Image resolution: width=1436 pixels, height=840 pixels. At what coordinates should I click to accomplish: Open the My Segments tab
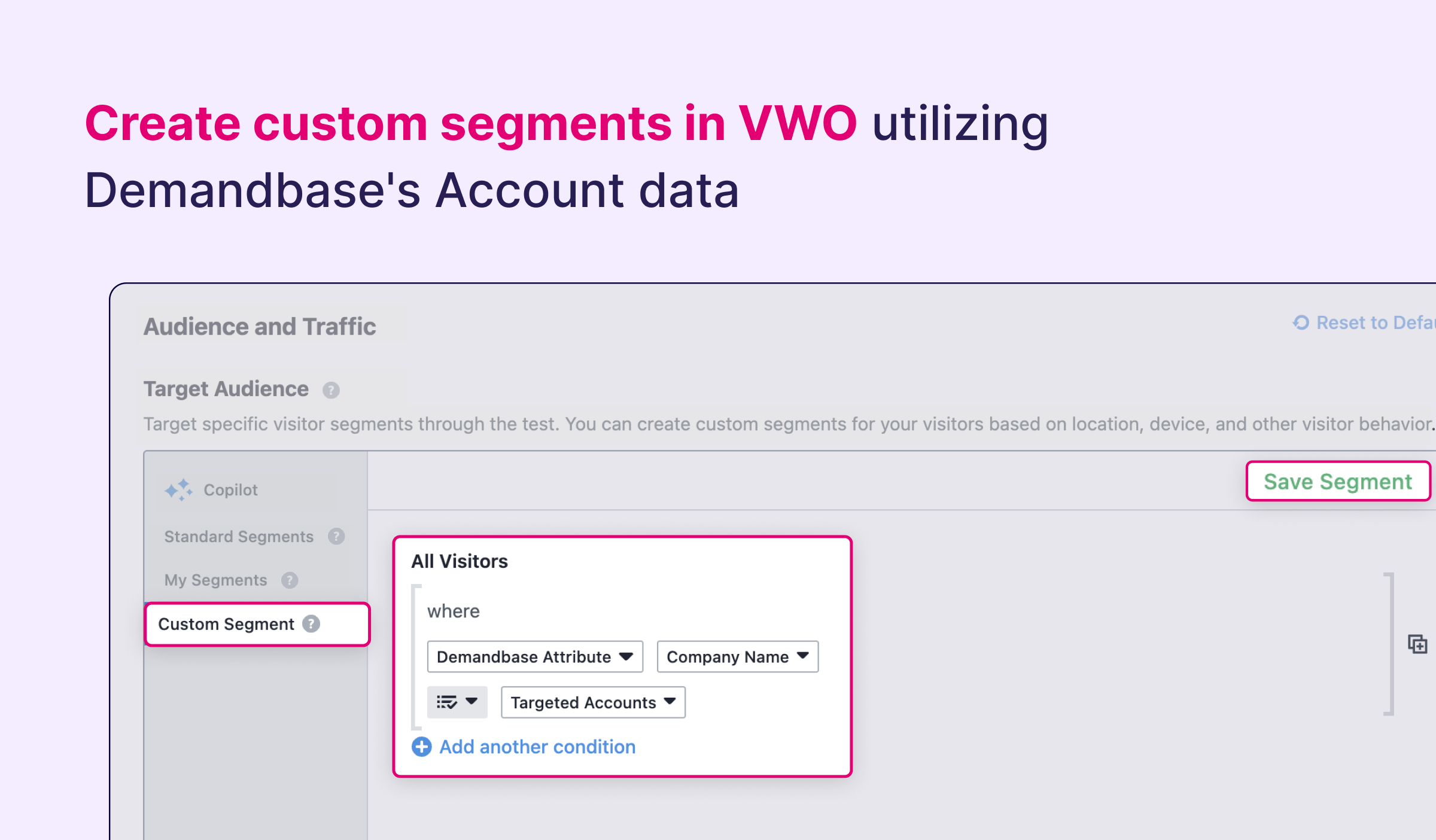click(x=215, y=580)
